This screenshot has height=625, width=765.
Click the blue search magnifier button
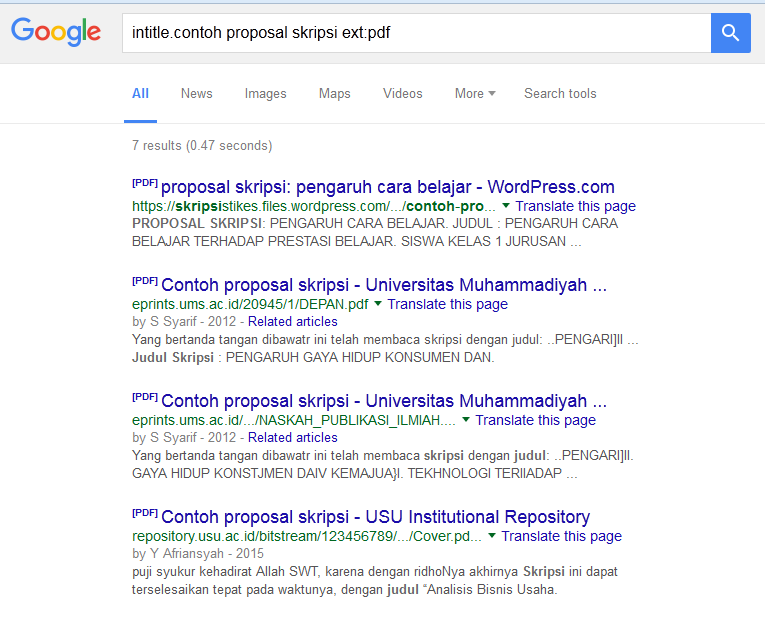pyautogui.click(x=730, y=33)
